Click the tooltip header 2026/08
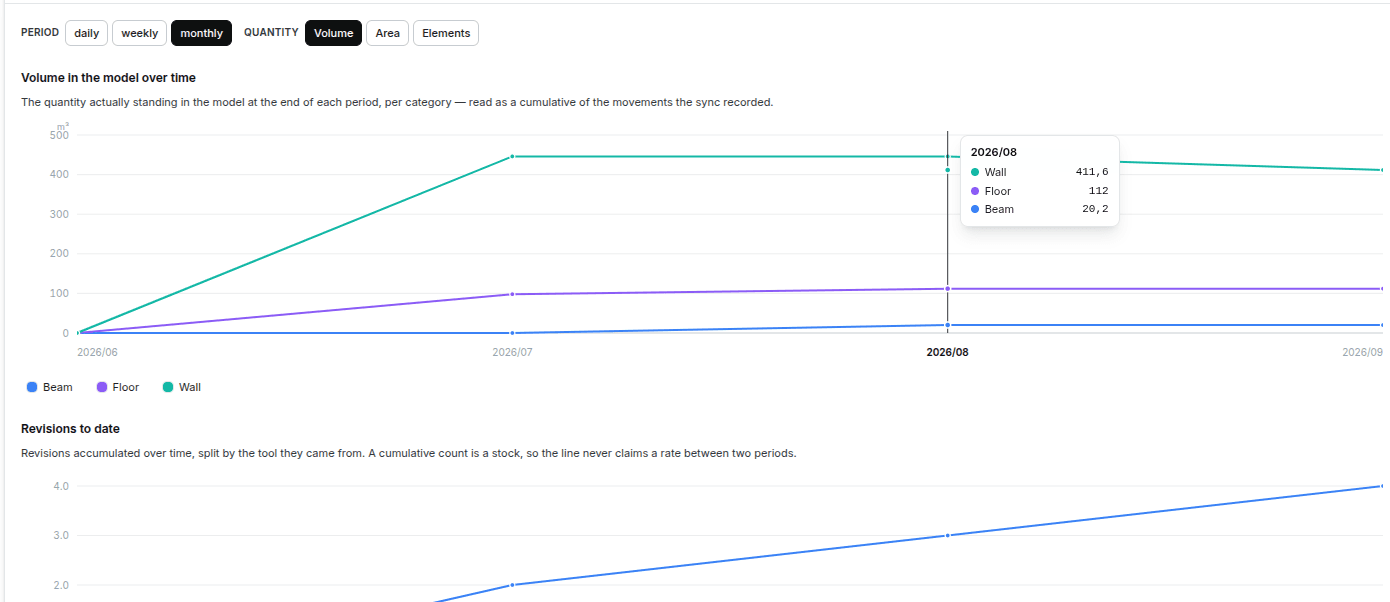 coord(993,152)
